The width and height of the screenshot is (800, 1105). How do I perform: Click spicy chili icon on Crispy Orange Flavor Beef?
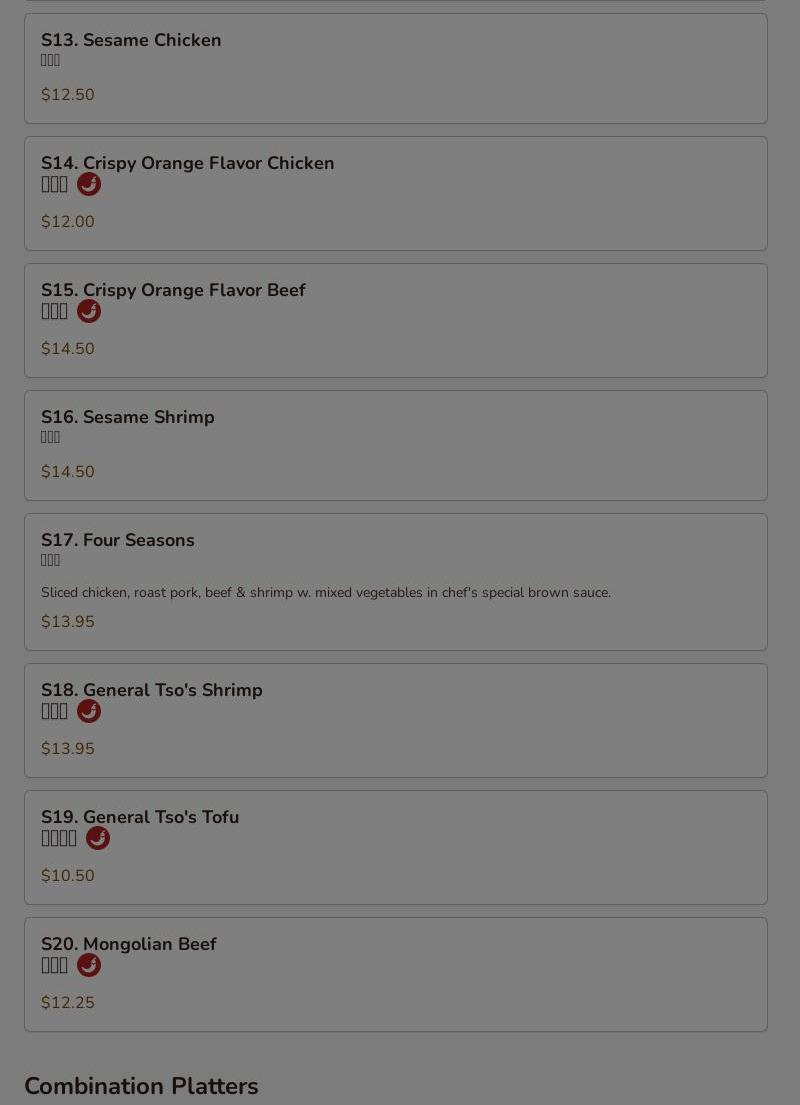tap(89, 311)
